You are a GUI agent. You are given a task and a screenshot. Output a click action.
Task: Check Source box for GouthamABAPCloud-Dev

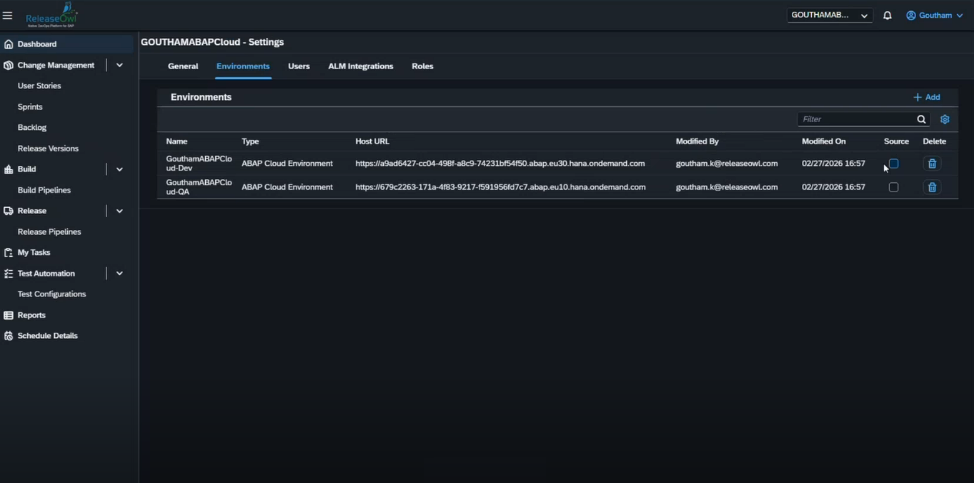(894, 164)
